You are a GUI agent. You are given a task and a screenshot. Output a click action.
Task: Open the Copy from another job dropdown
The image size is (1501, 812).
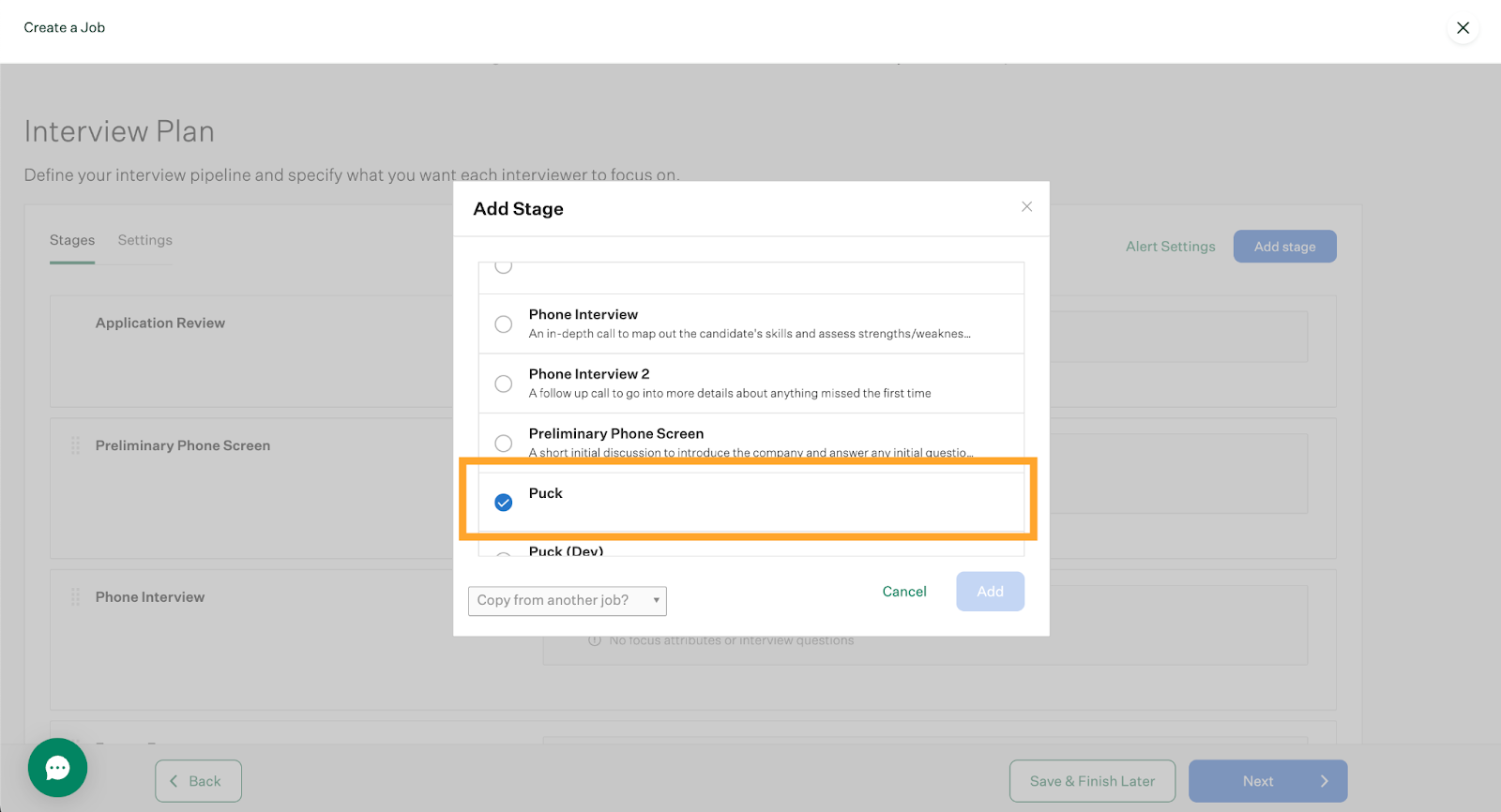[x=567, y=600]
